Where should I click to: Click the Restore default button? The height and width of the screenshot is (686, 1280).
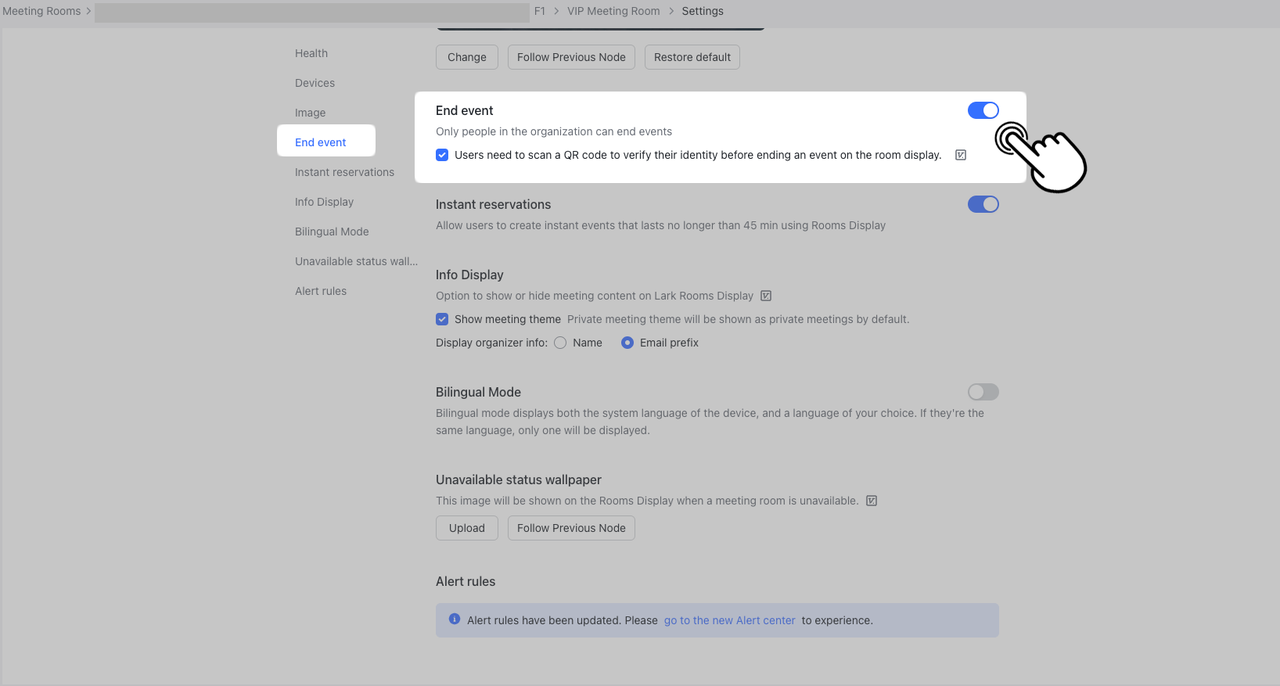pyautogui.click(x=692, y=57)
